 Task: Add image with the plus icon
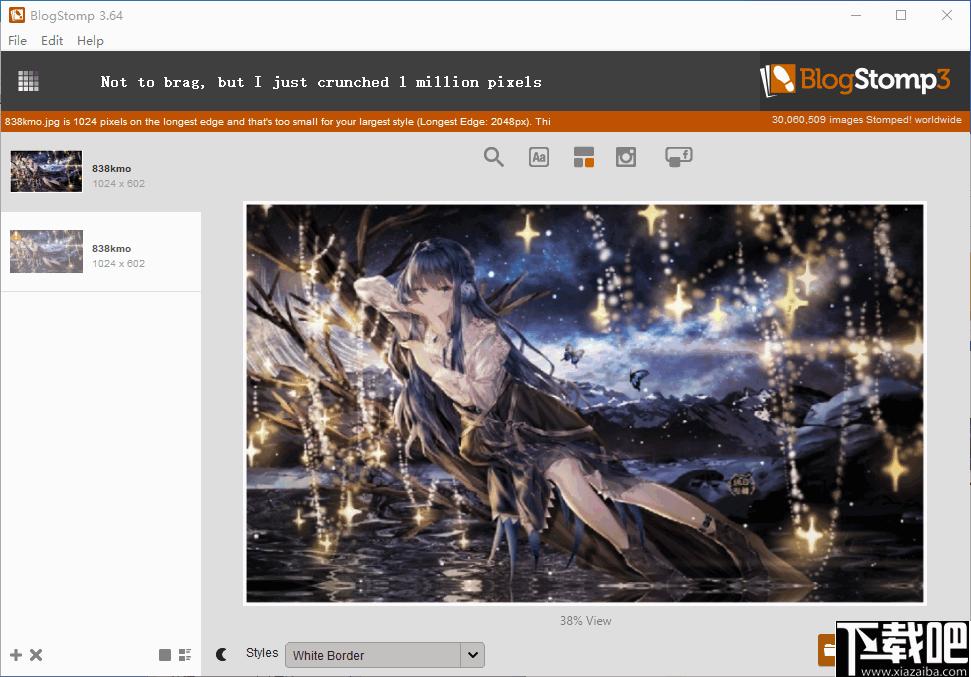[16, 655]
